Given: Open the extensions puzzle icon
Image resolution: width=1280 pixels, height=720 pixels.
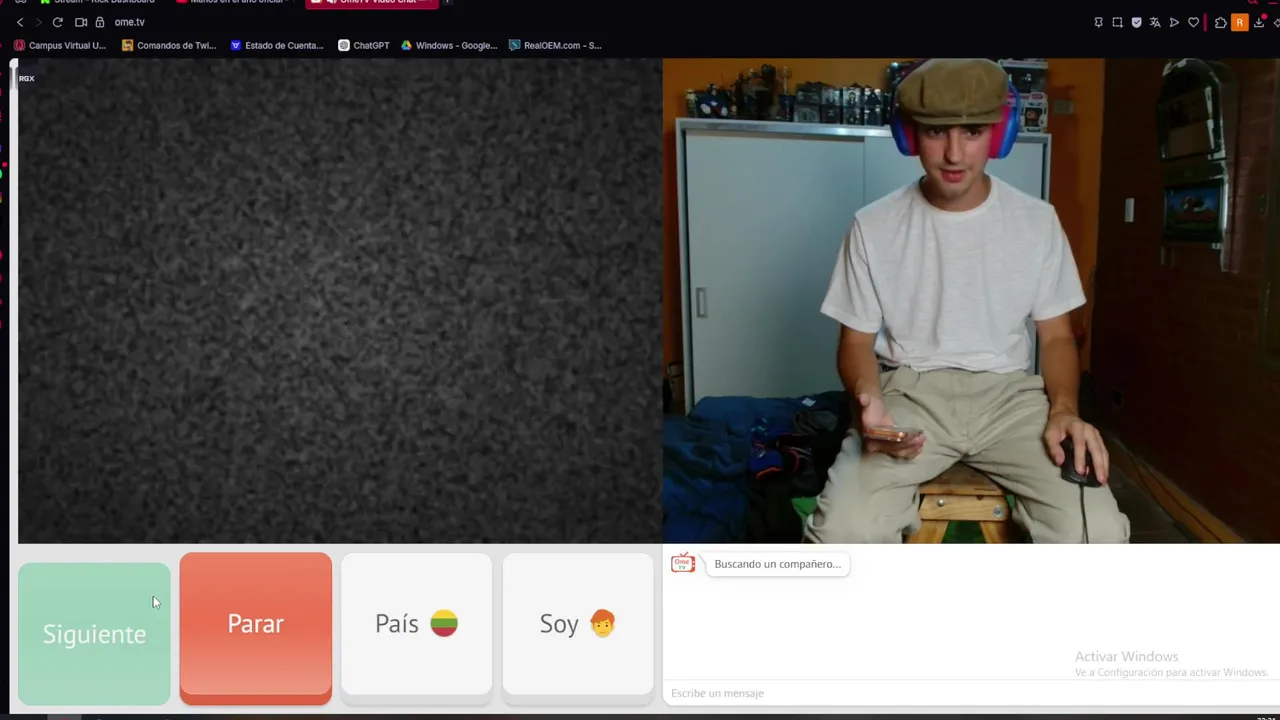Looking at the screenshot, I should tap(1221, 22).
